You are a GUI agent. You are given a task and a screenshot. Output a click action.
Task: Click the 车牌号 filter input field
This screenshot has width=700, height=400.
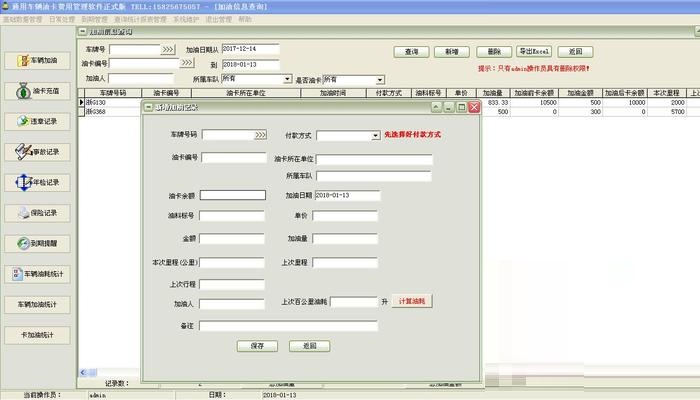pos(135,49)
